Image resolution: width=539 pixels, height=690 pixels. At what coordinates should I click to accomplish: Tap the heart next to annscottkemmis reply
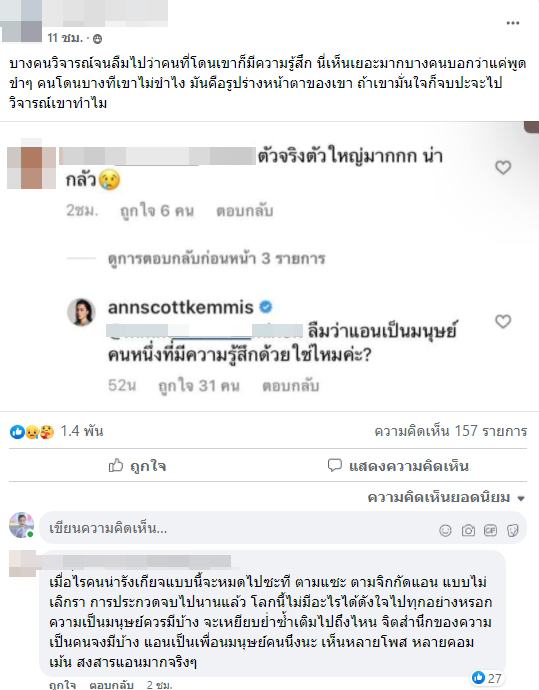click(503, 322)
